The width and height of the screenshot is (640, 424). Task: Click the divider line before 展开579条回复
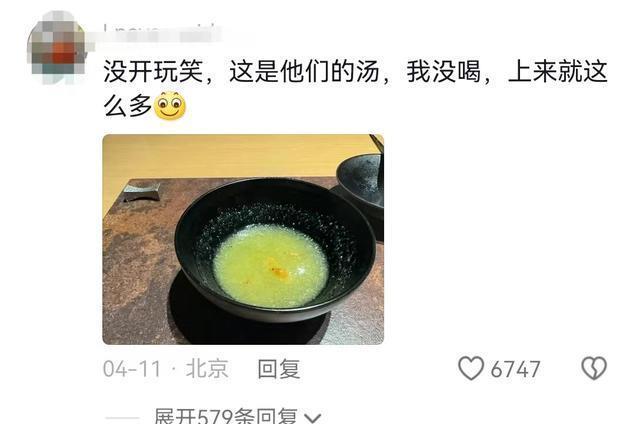tap(122, 417)
